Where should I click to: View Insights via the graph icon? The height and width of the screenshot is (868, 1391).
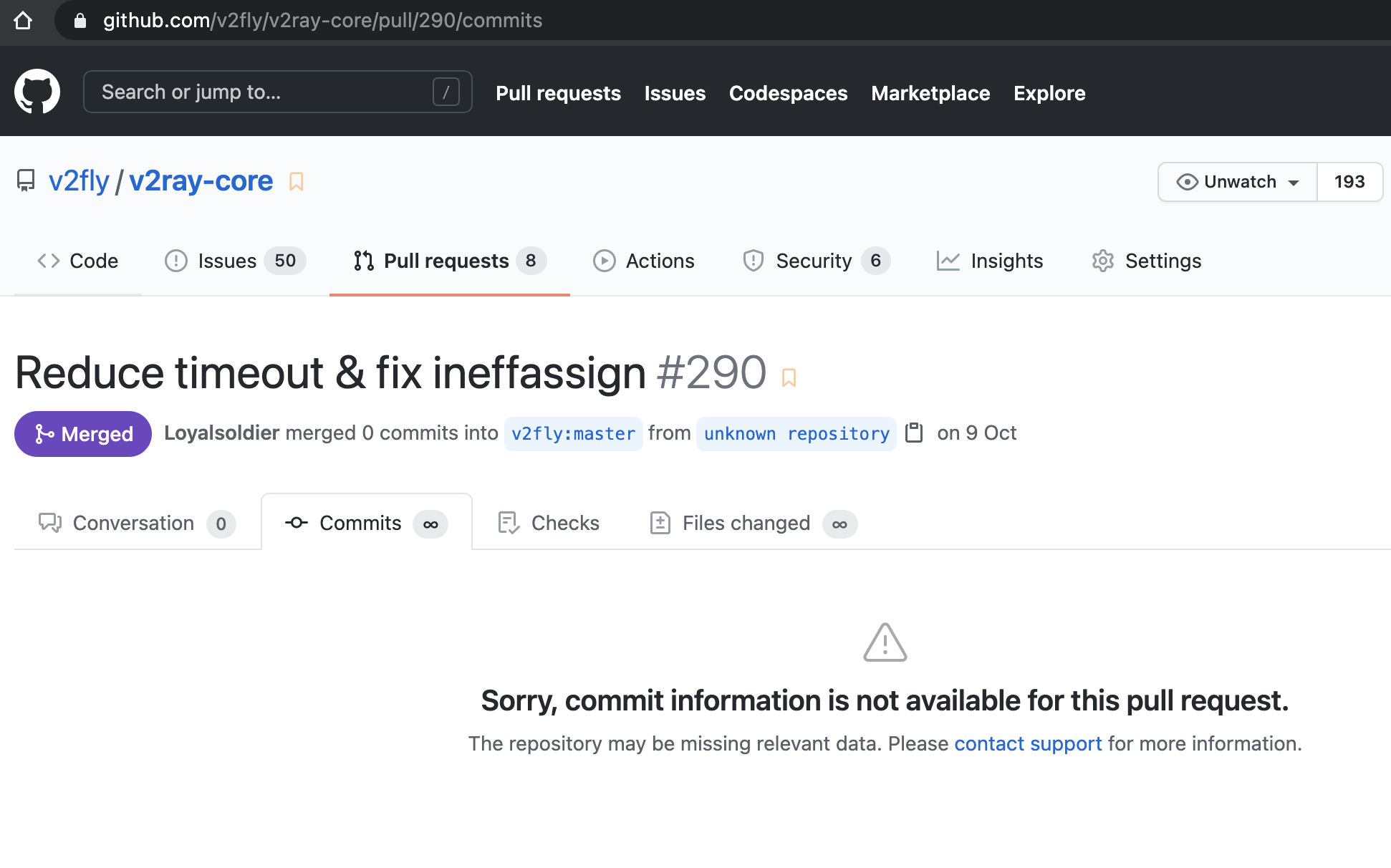tap(948, 261)
